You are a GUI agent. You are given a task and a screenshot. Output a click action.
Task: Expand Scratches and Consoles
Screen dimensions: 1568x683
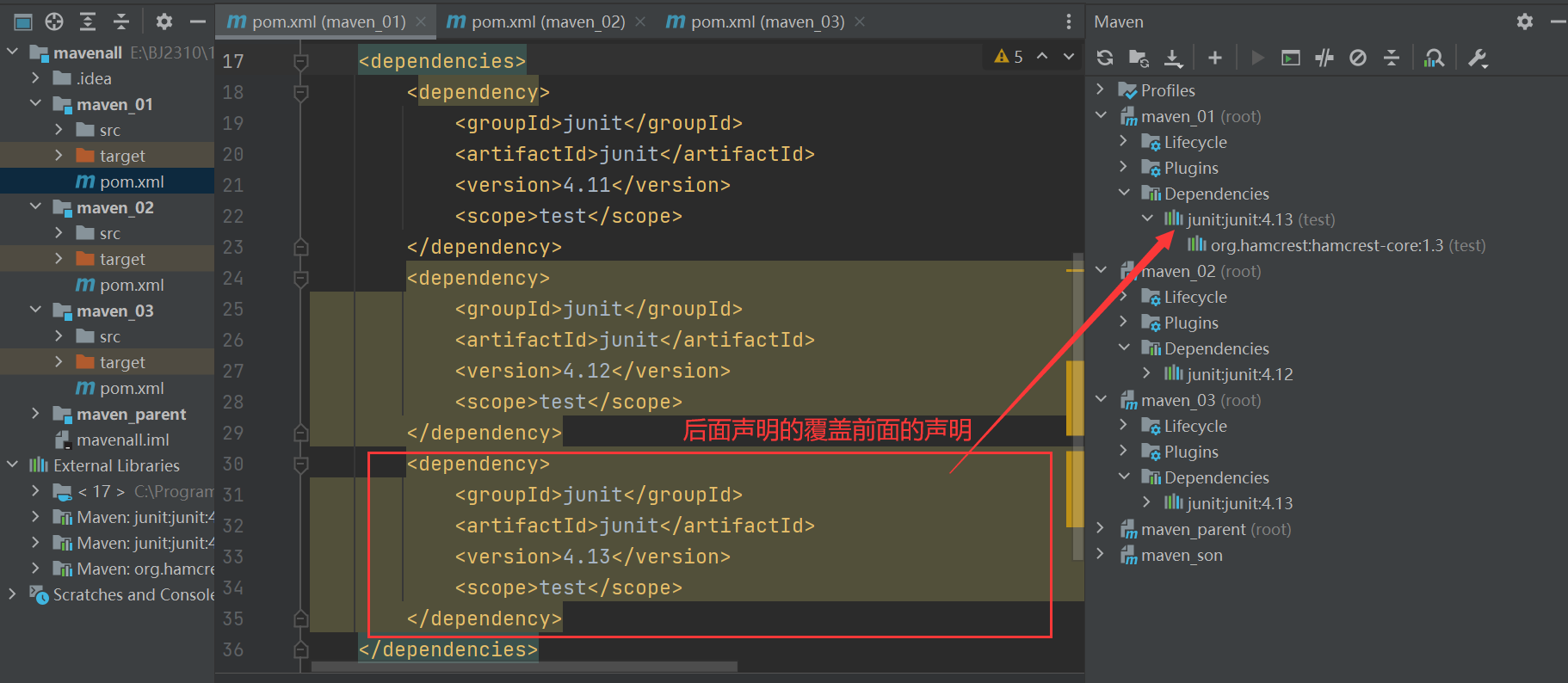click(12, 594)
